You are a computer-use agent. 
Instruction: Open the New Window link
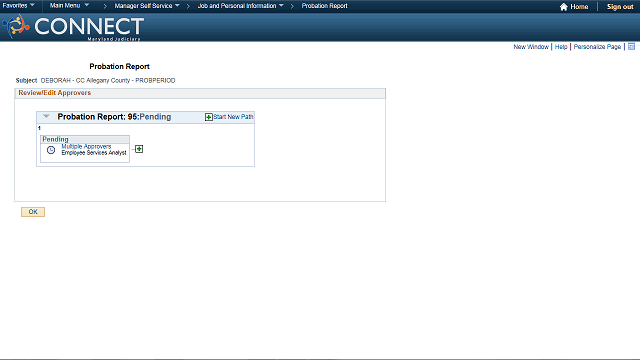coord(531,47)
